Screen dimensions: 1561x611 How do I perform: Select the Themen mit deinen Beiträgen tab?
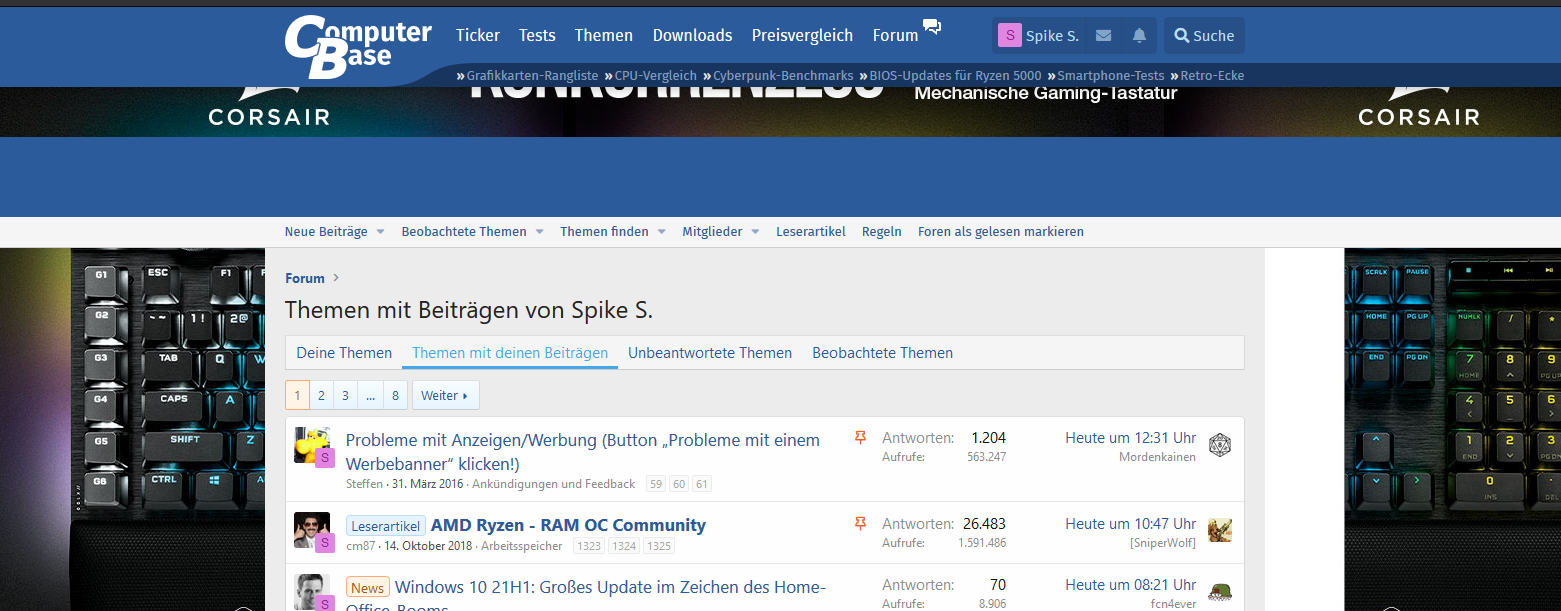coord(510,353)
